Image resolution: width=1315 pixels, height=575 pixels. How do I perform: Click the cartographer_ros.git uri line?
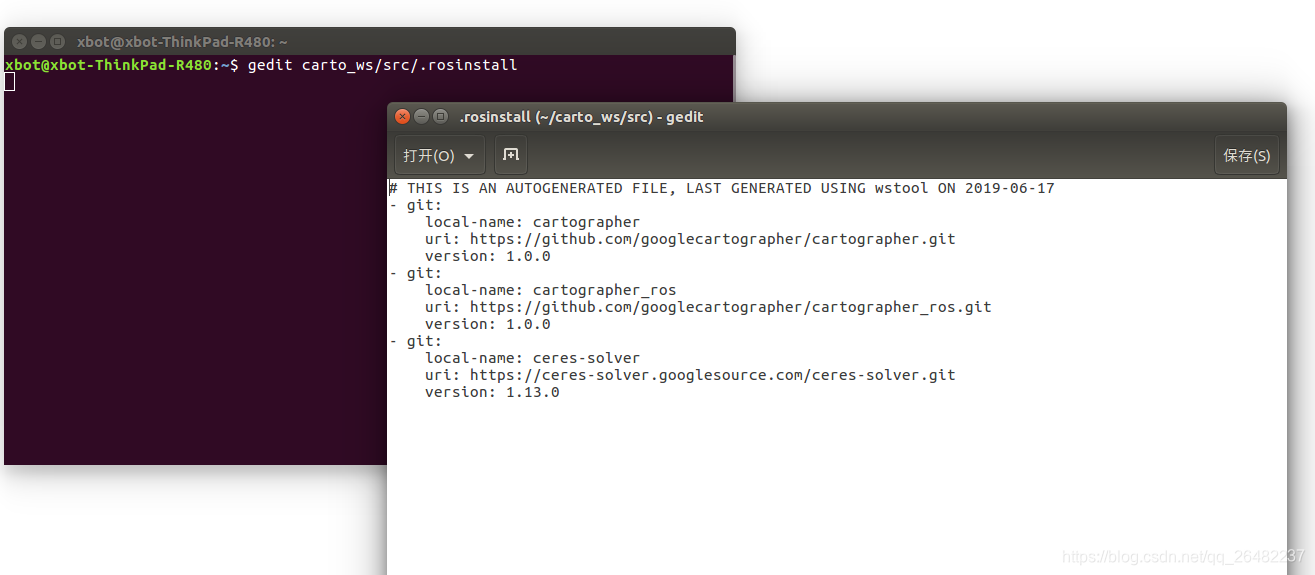tap(708, 307)
